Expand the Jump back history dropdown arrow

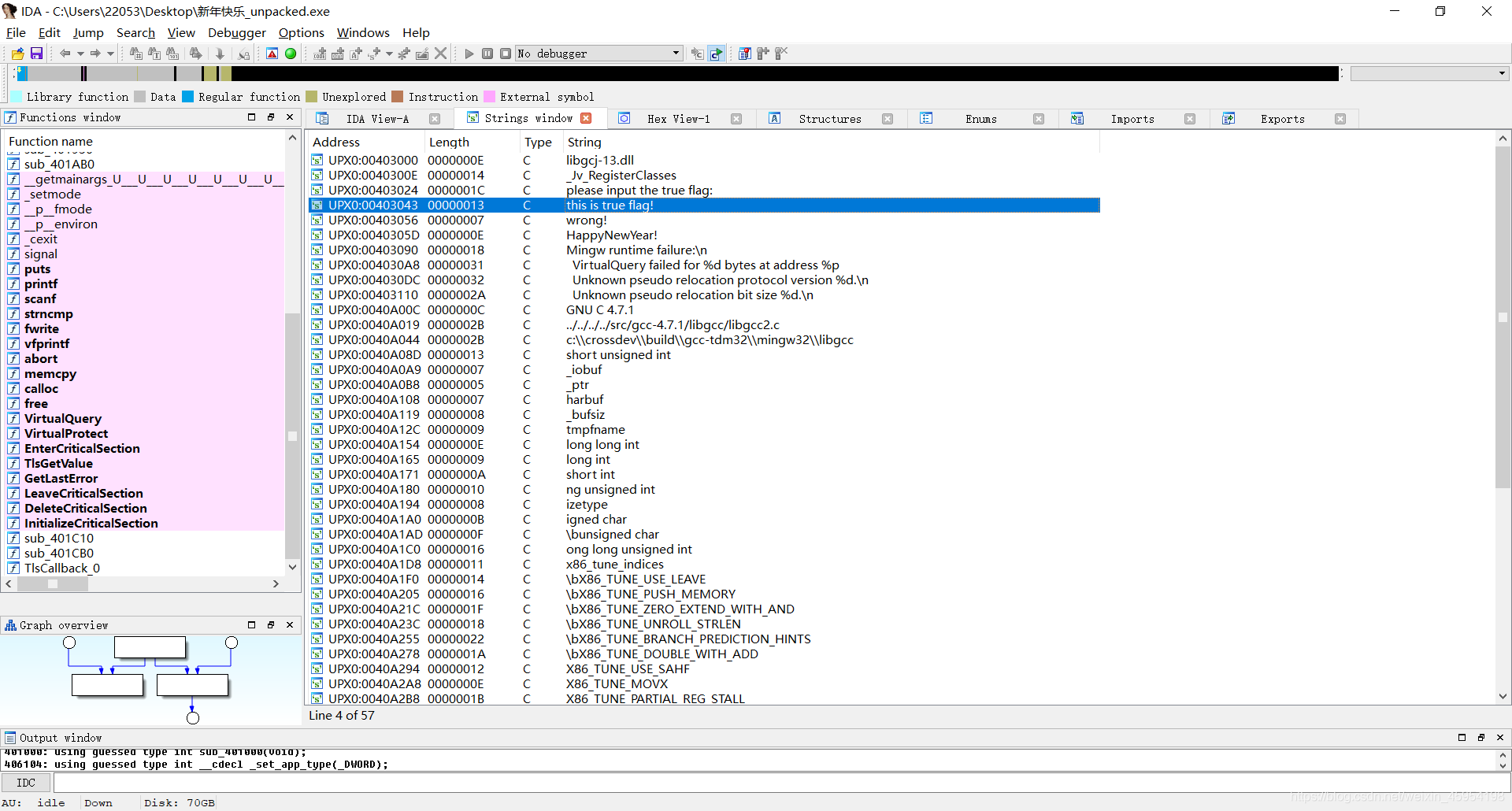tap(80, 54)
